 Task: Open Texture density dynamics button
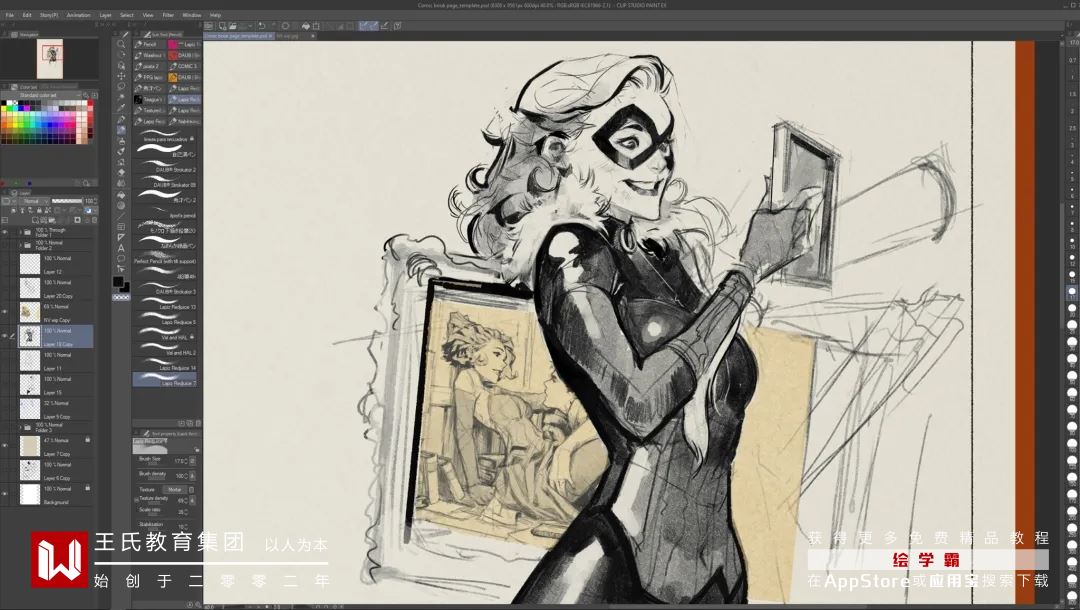[193, 501]
